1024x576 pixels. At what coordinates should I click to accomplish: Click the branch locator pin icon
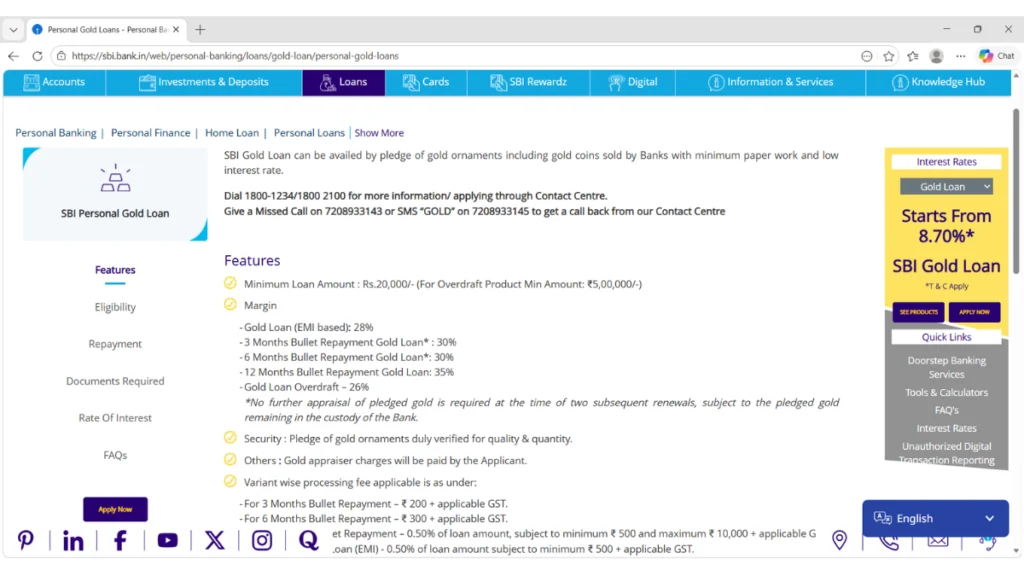tap(839, 540)
